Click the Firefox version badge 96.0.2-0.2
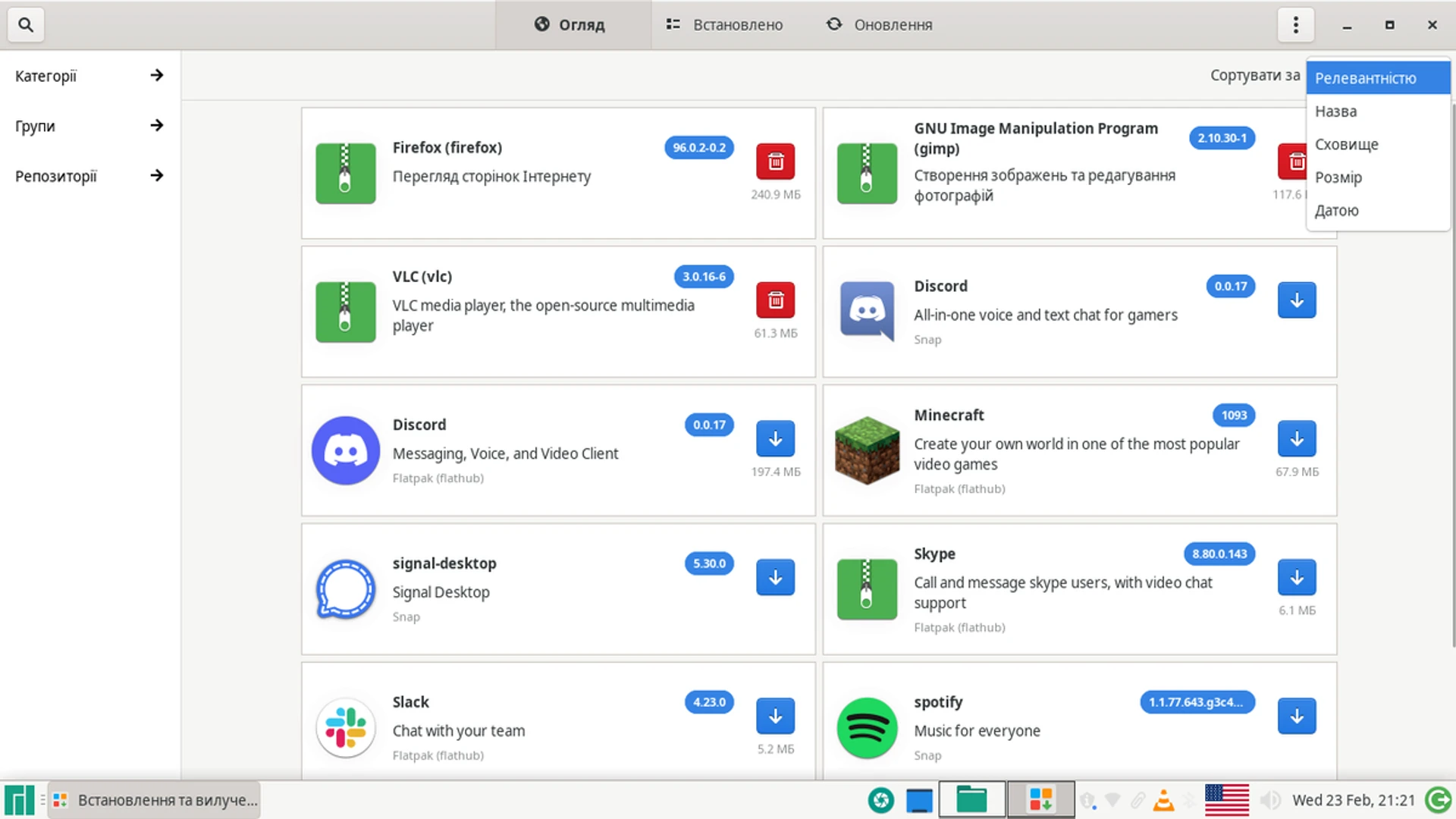1456x819 pixels. click(699, 148)
